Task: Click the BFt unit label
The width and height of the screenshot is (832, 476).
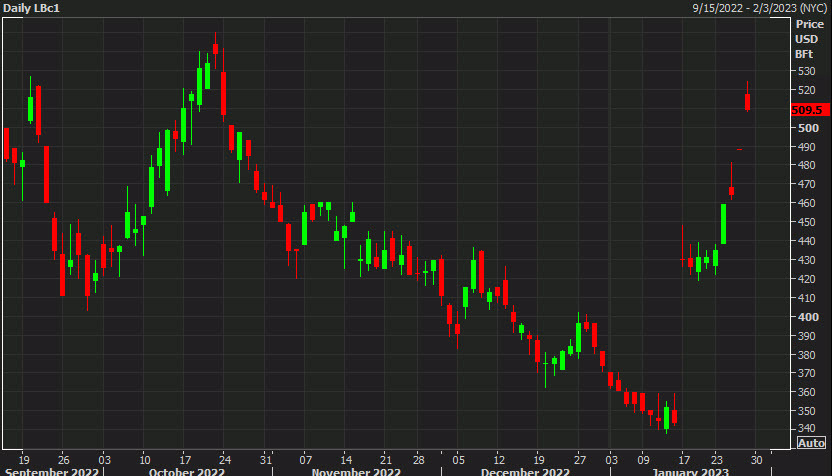Action: pyautogui.click(x=804, y=54)
